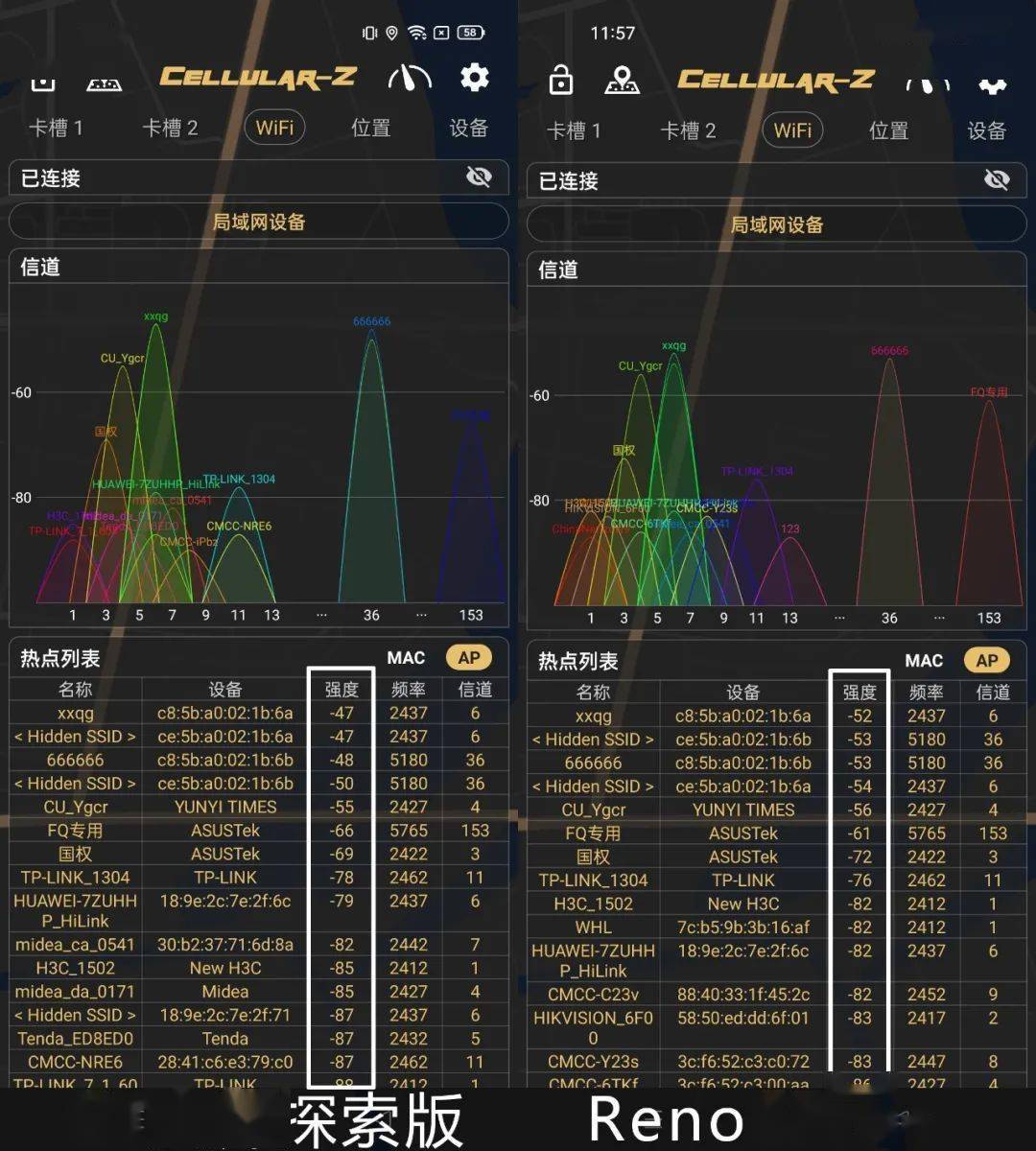Sort by 强度 column on 深索版 screen
1036x1151 pixels.
coord(341,689)
